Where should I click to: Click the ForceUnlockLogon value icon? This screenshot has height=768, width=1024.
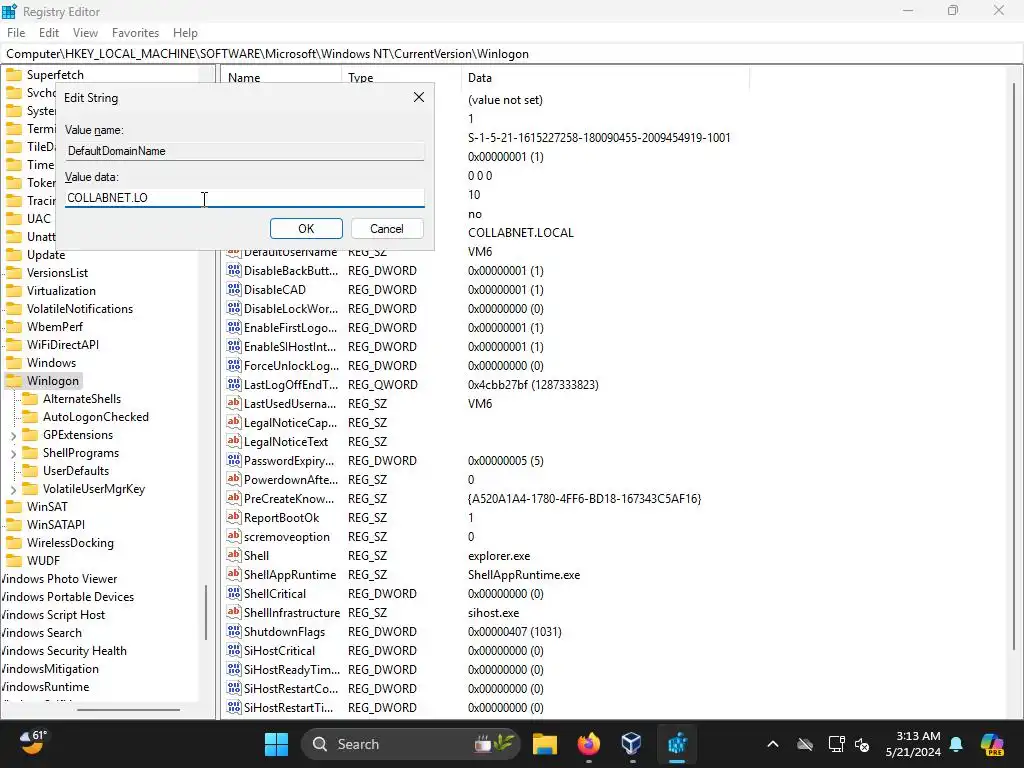point(234,366)
